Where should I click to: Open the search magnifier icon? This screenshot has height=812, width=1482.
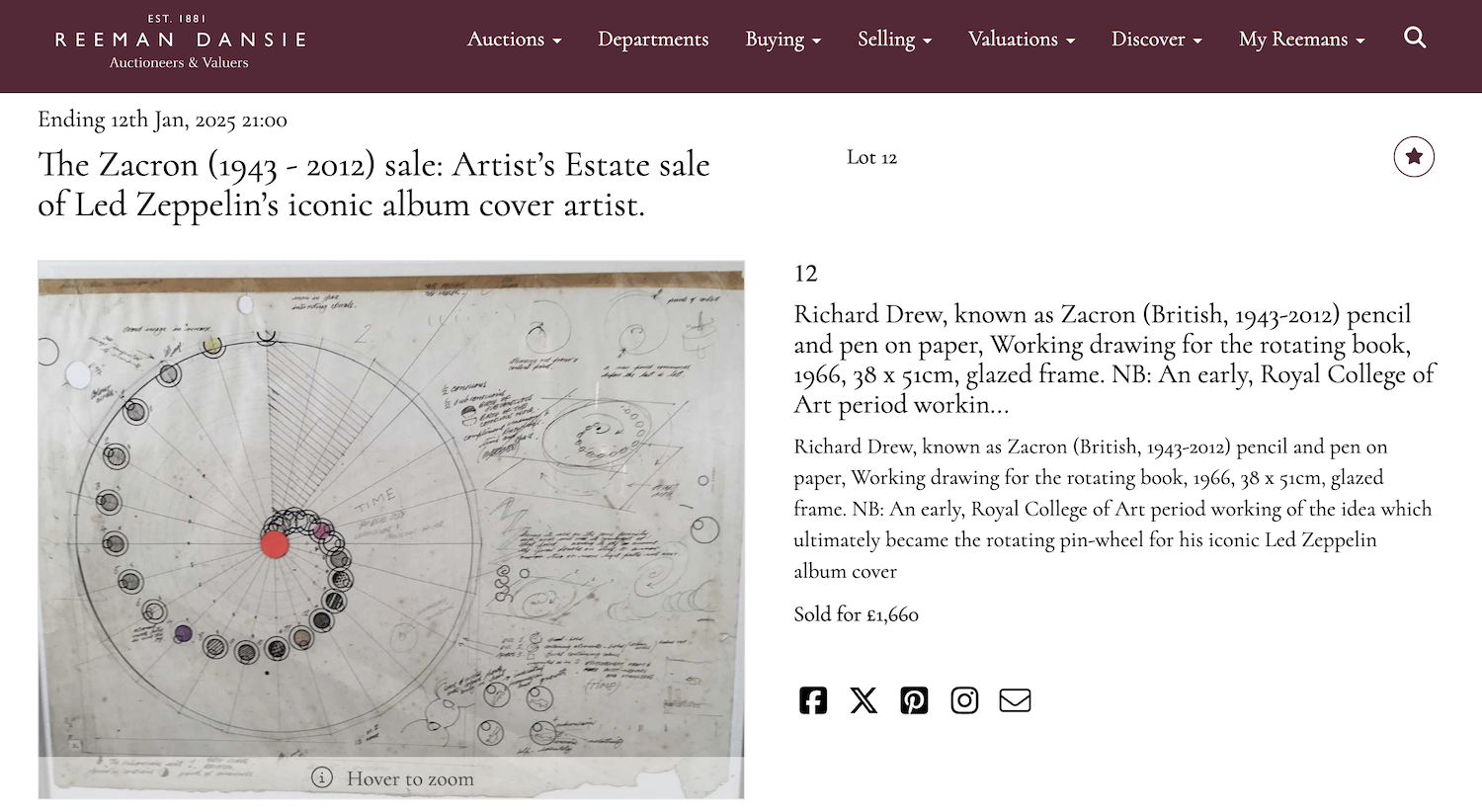point(1415,38)
